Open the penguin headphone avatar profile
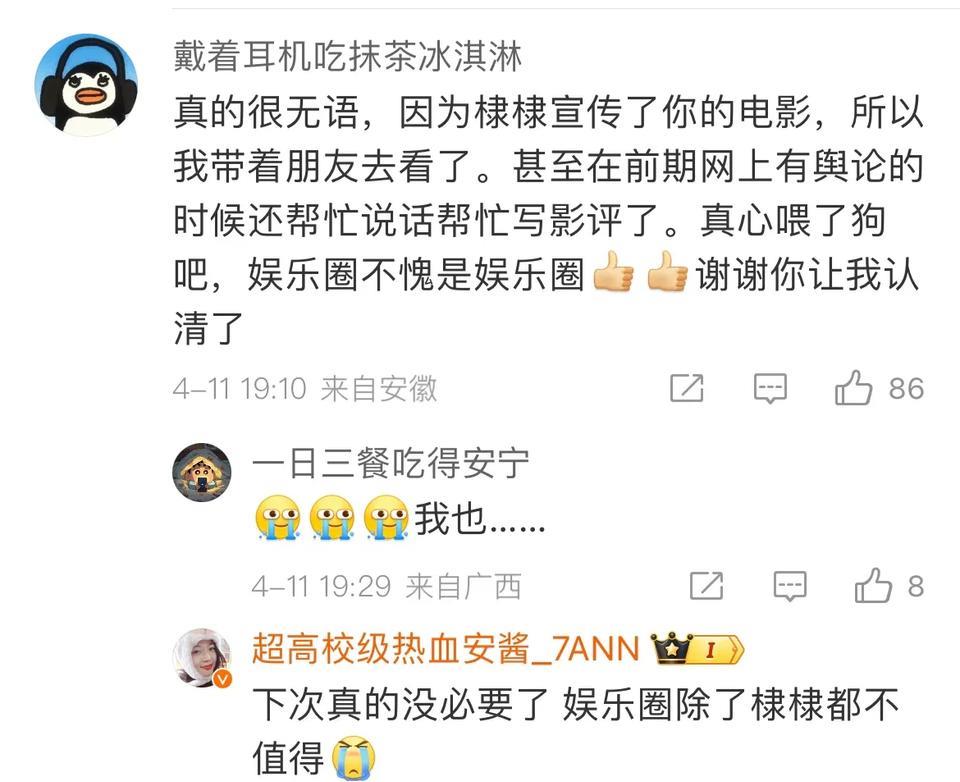Screen dimensions: 960x782 (x=86, y=85)
